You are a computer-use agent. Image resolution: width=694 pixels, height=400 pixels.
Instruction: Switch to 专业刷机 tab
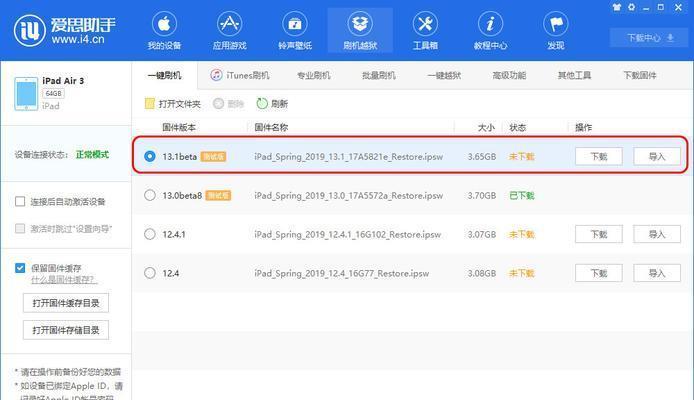pos(313,75)
